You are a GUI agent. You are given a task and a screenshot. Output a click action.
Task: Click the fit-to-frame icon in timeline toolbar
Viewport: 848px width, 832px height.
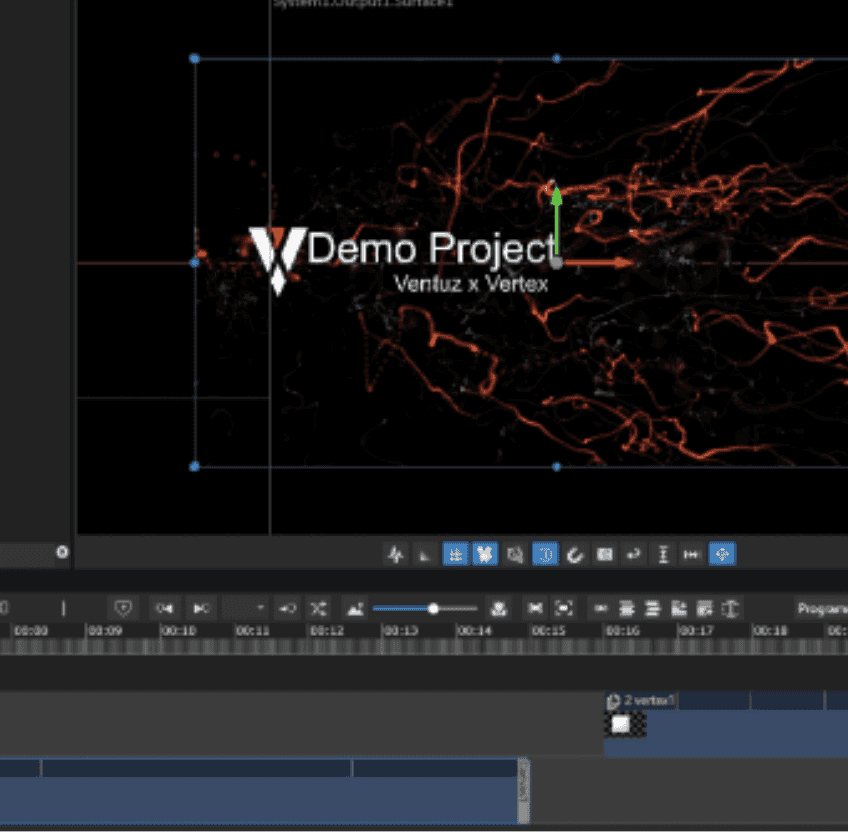click(x=564, y=608)
